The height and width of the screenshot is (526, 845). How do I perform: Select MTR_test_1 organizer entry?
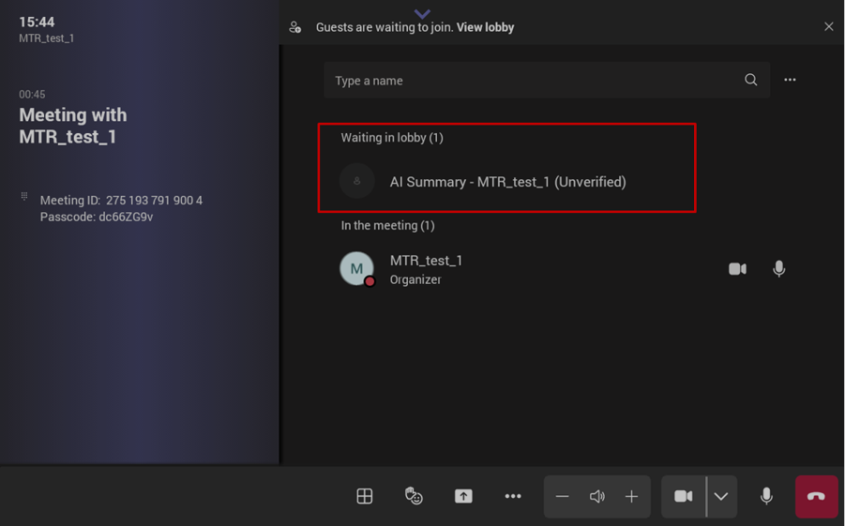(426, 269)
